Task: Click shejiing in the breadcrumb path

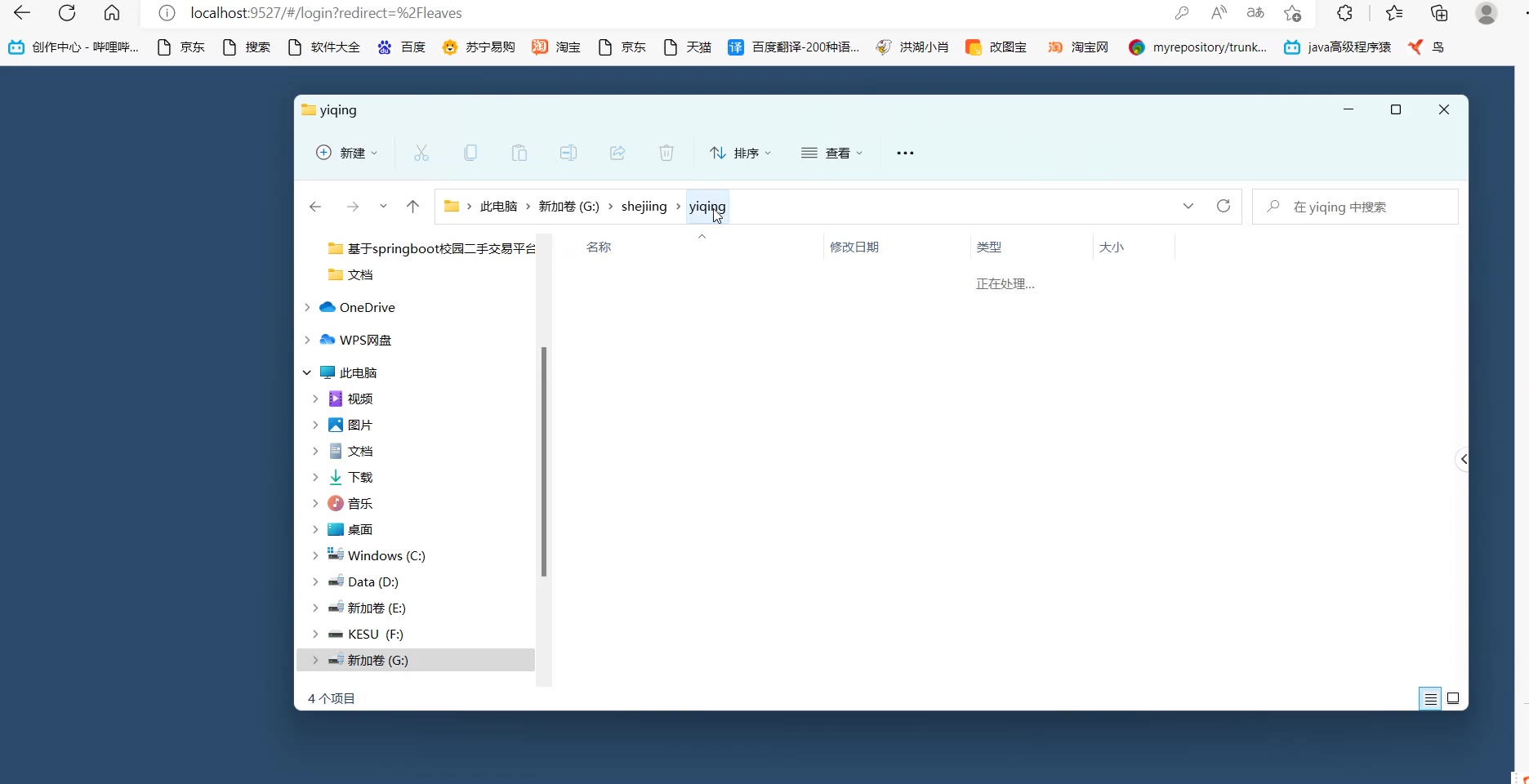Action: [x=644, y=207]
